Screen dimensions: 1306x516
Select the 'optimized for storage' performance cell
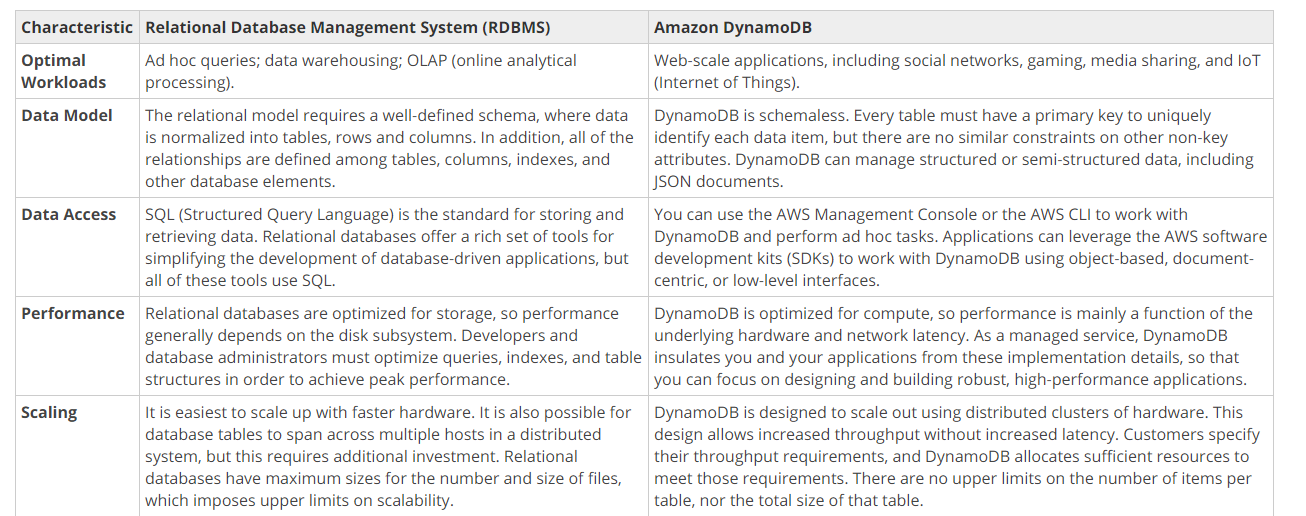[393, 346]
